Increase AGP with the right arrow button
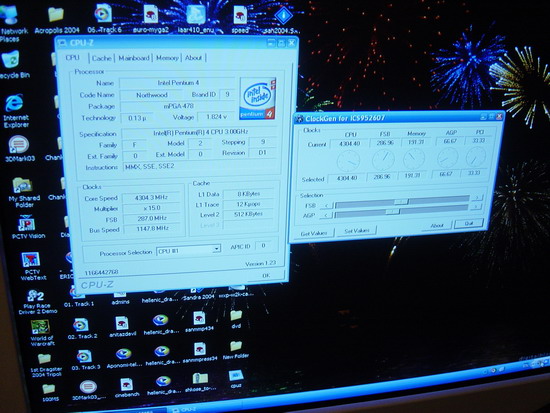The height and width of the screenshot is (413, 550). [x=475, y=207]
